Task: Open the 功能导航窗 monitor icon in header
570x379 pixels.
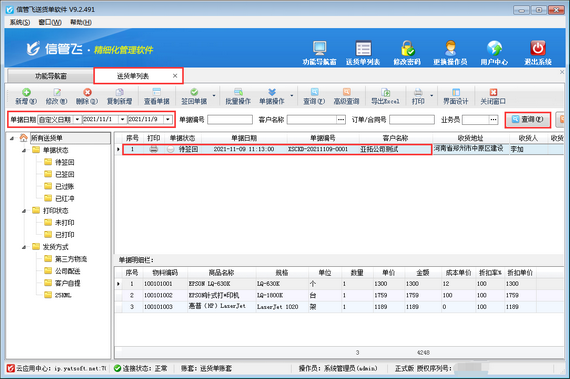Action: 320,48
